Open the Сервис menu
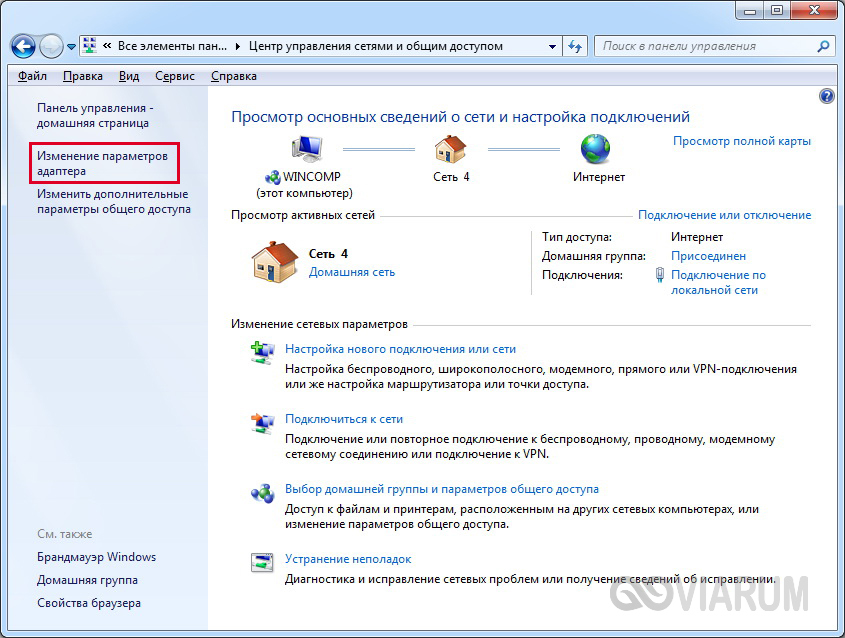 (173, 76)
